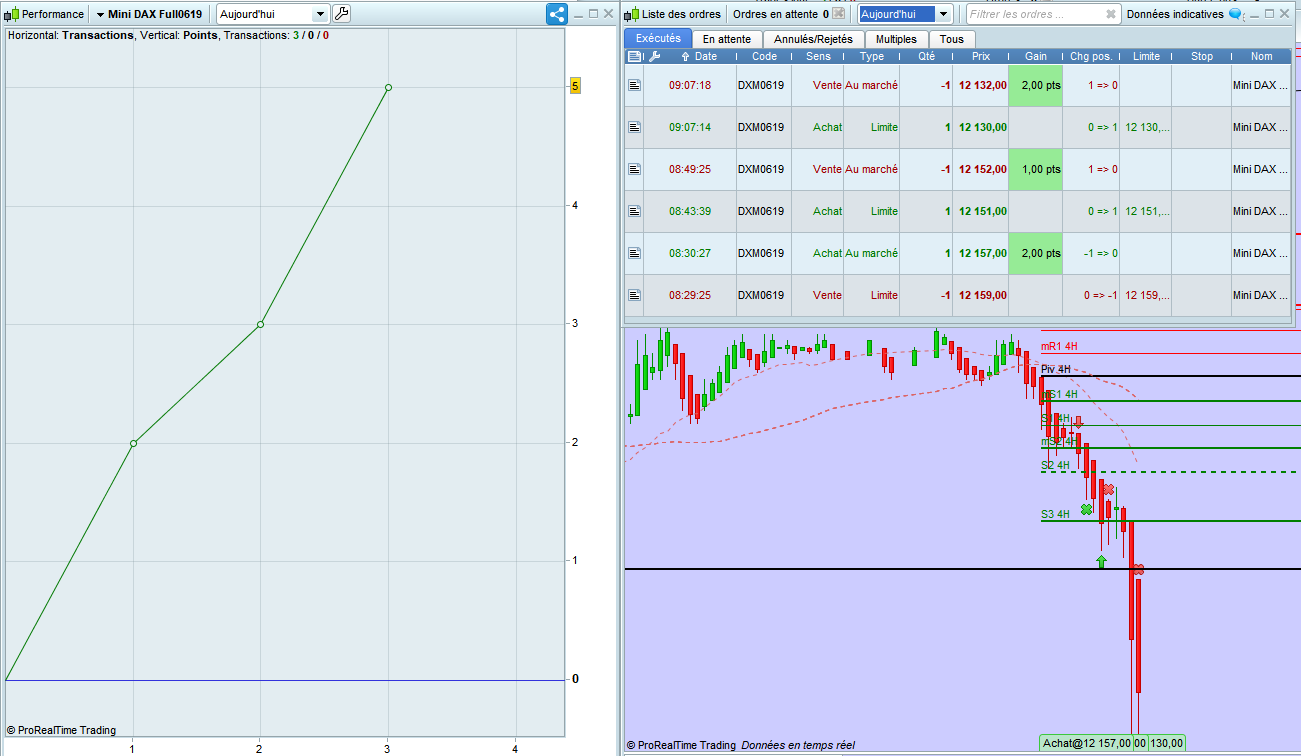The width and height of the screenshot is (1301, 756).
Task: Sort orders by Chg pos. column
Action: pyautogui.click(x=1091, y=57)
